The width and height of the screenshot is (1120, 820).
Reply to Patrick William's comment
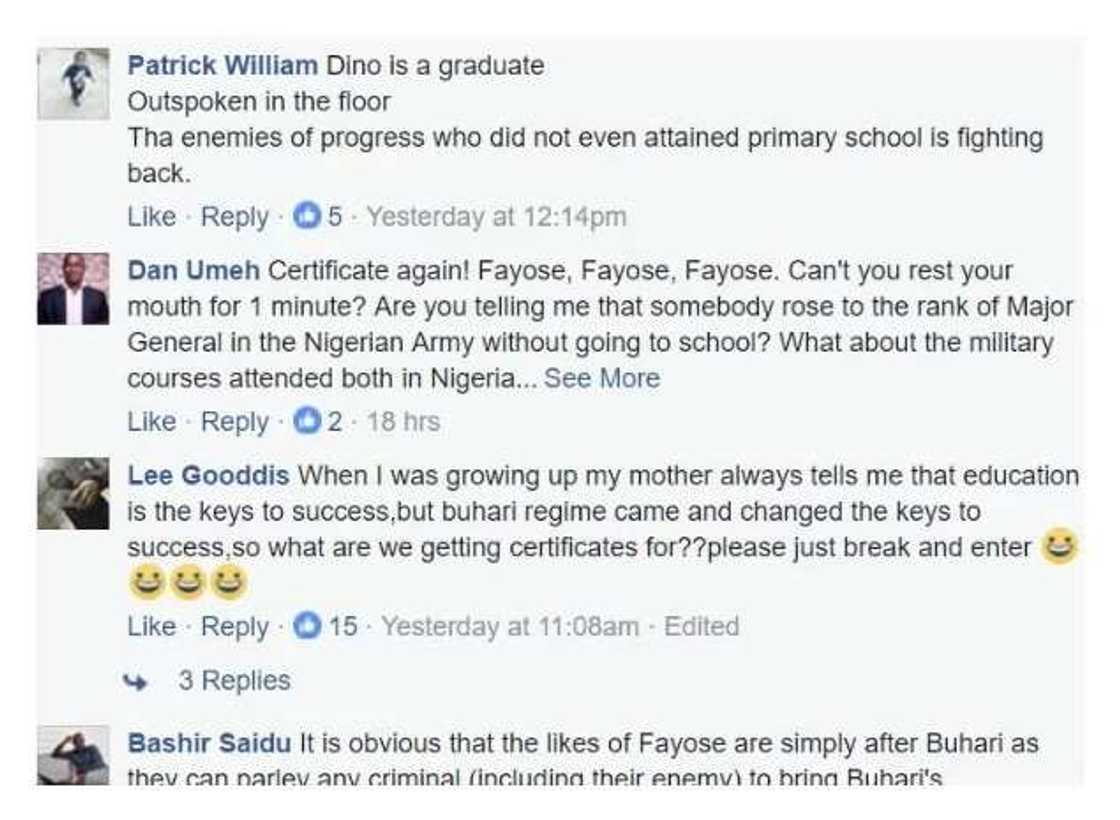[235, 217]
